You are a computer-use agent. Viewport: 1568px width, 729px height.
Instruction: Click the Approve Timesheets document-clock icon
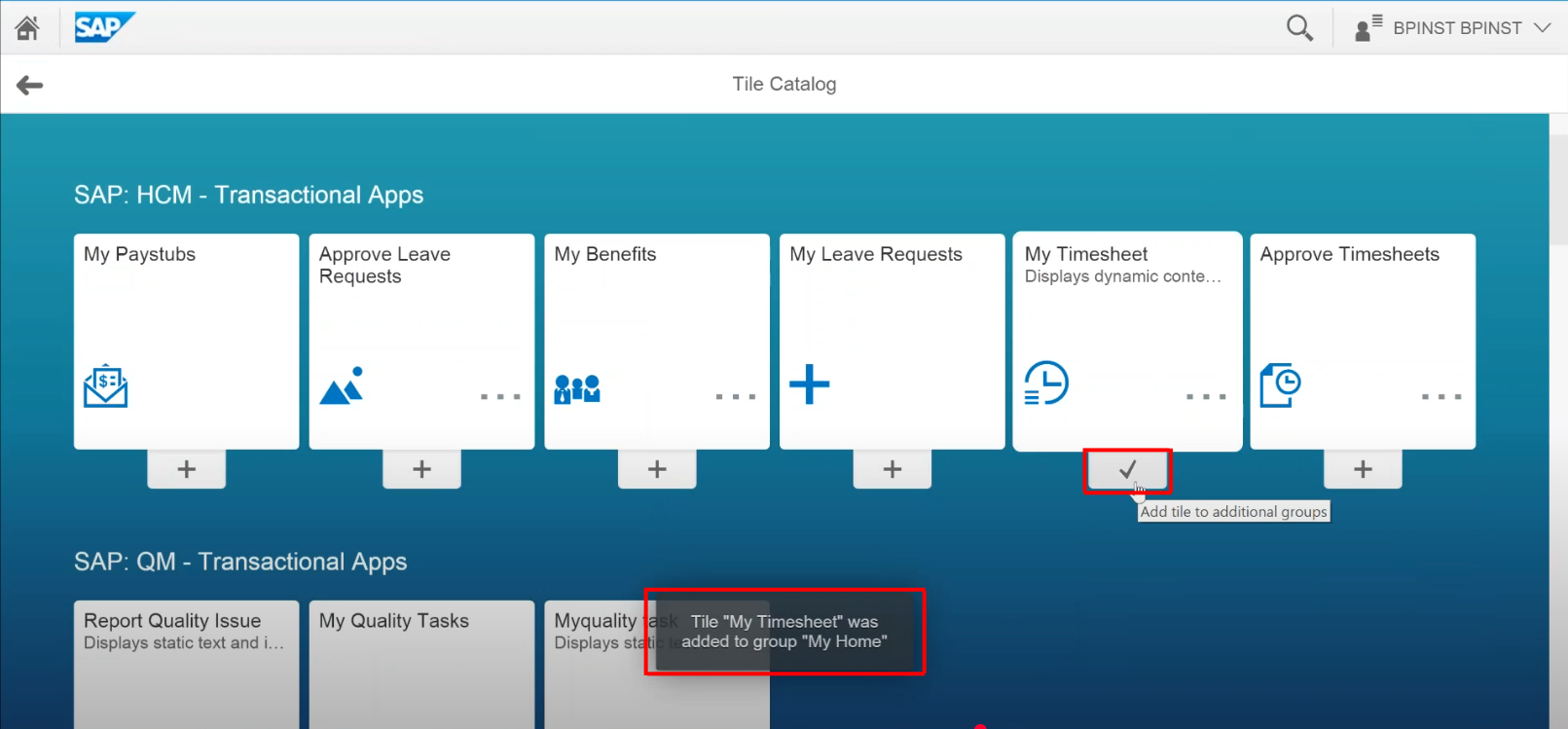[1280, 385]
